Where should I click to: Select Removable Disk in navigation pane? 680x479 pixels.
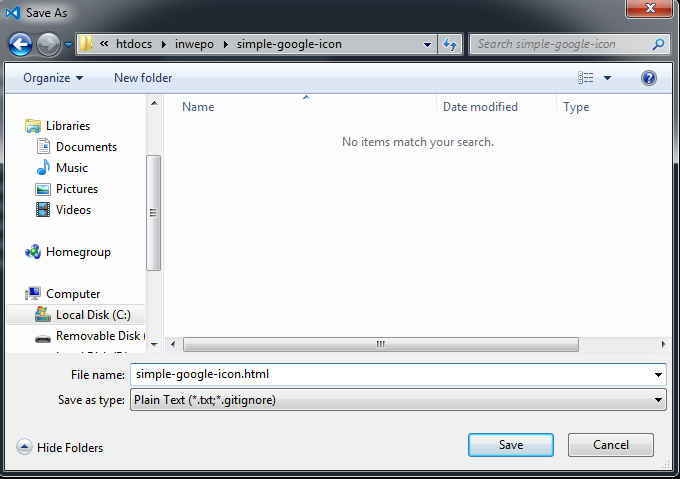(100, 336)
